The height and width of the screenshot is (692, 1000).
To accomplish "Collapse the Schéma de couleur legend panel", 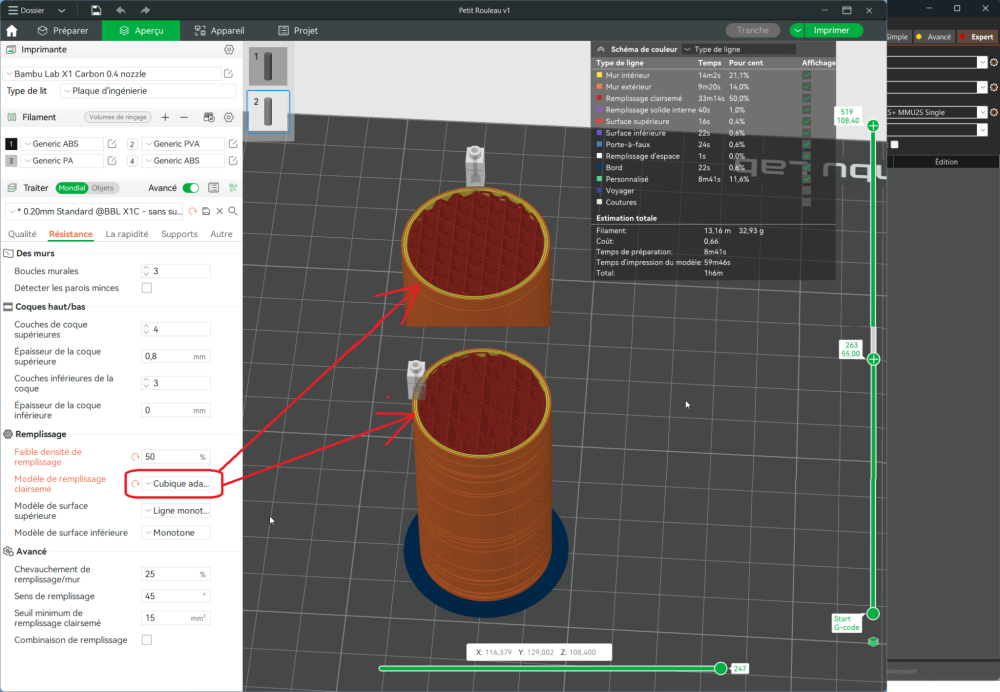I will pos(600,48).
